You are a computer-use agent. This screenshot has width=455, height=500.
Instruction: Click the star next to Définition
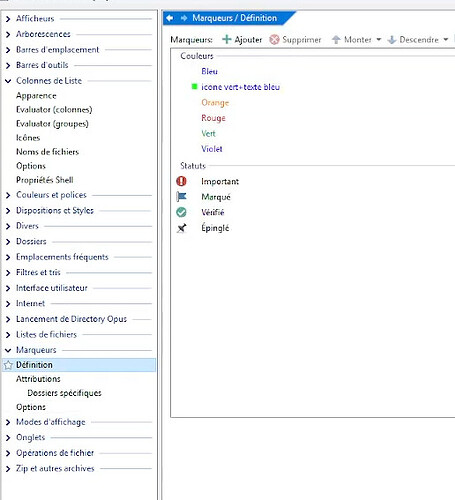pos(8,365)
